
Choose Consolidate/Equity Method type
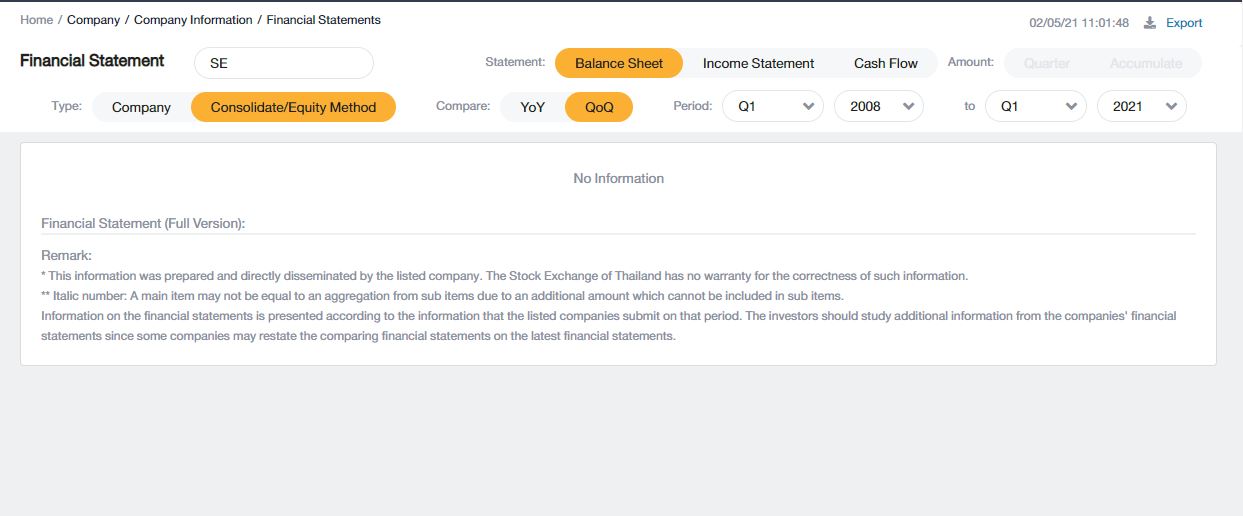[x=293, y=107]
